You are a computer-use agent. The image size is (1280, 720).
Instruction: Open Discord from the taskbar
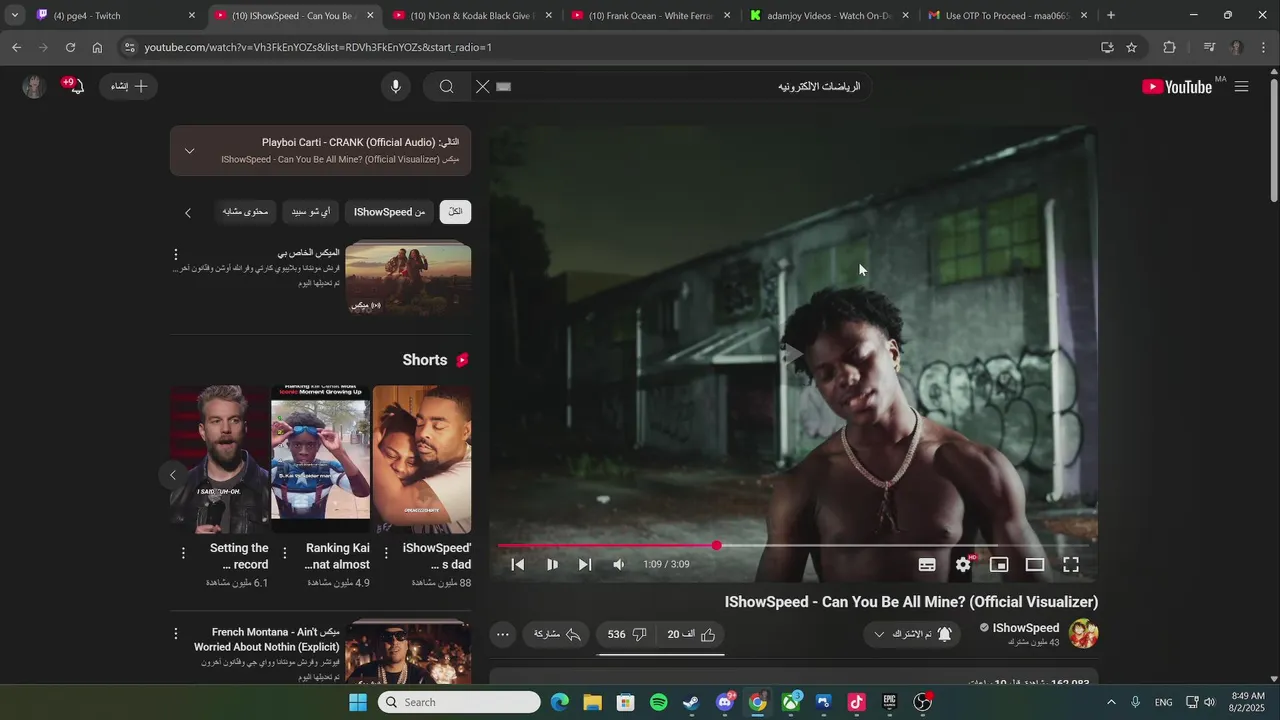(725, 702)
